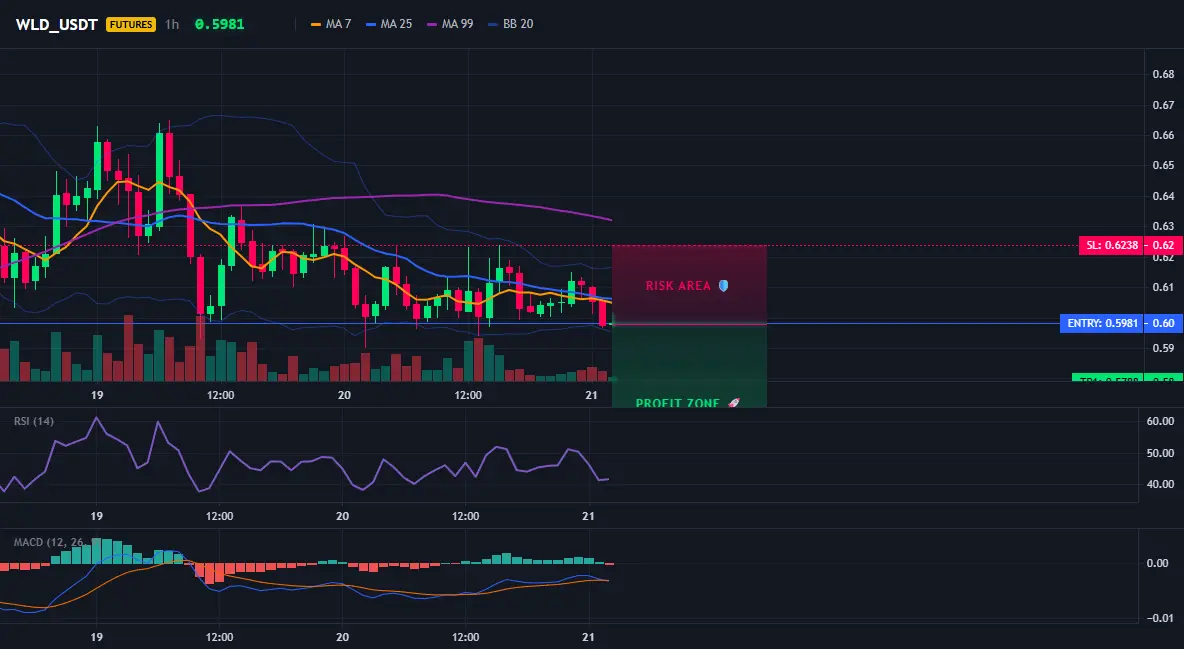Toggle the MA 99 legend item

click(450, 24)
